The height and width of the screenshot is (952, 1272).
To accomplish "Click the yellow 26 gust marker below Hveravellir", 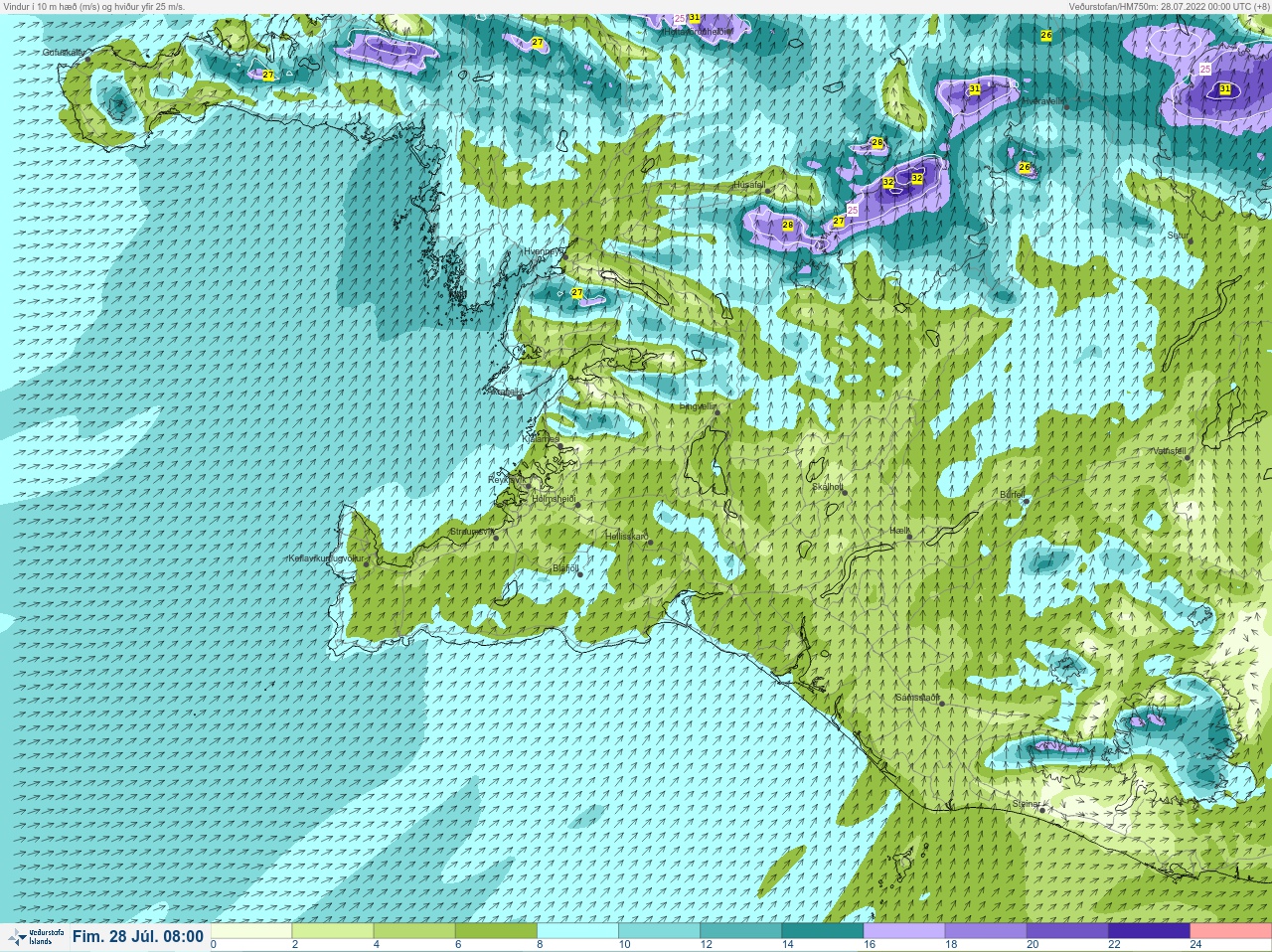I will point(1024,167).
